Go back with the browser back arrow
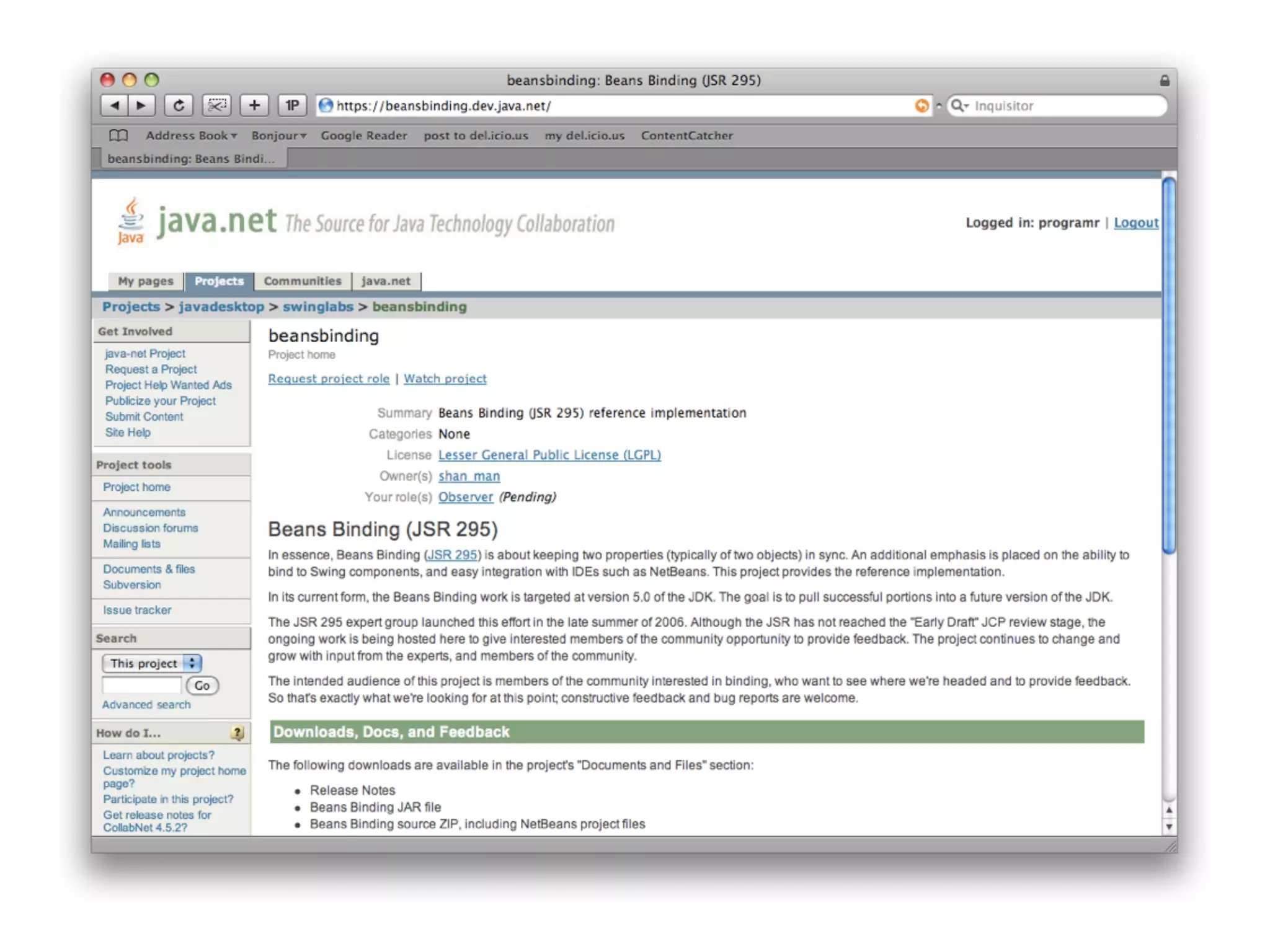 114,105
